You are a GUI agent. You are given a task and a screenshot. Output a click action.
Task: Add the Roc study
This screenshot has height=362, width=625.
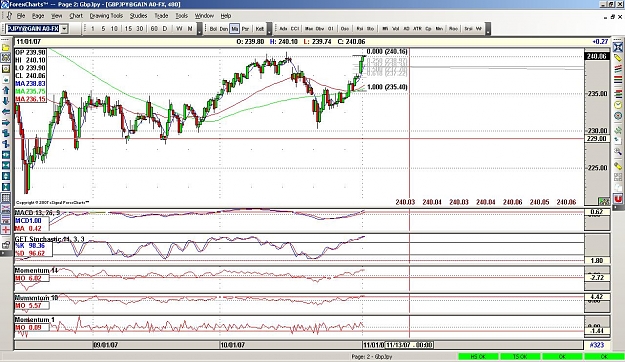pyautogui.click(x=454, y=29)
